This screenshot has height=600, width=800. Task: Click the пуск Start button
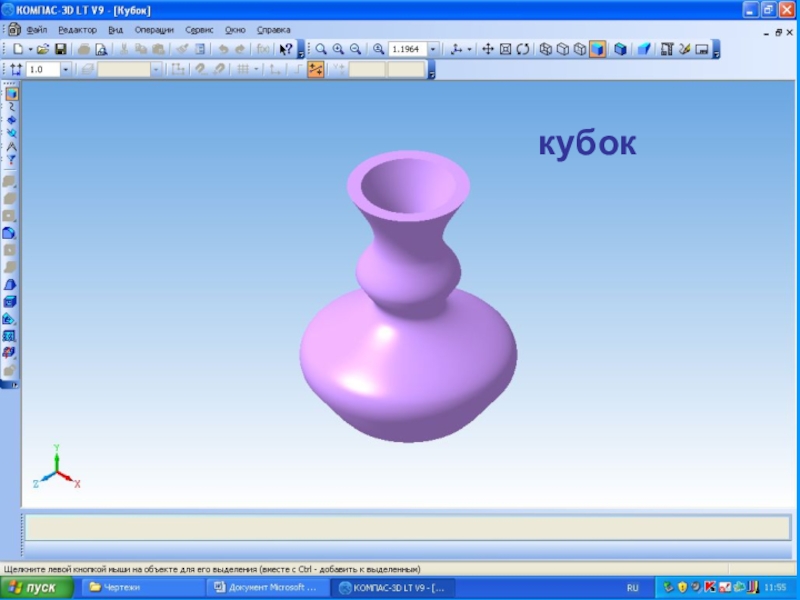[36, 588]
